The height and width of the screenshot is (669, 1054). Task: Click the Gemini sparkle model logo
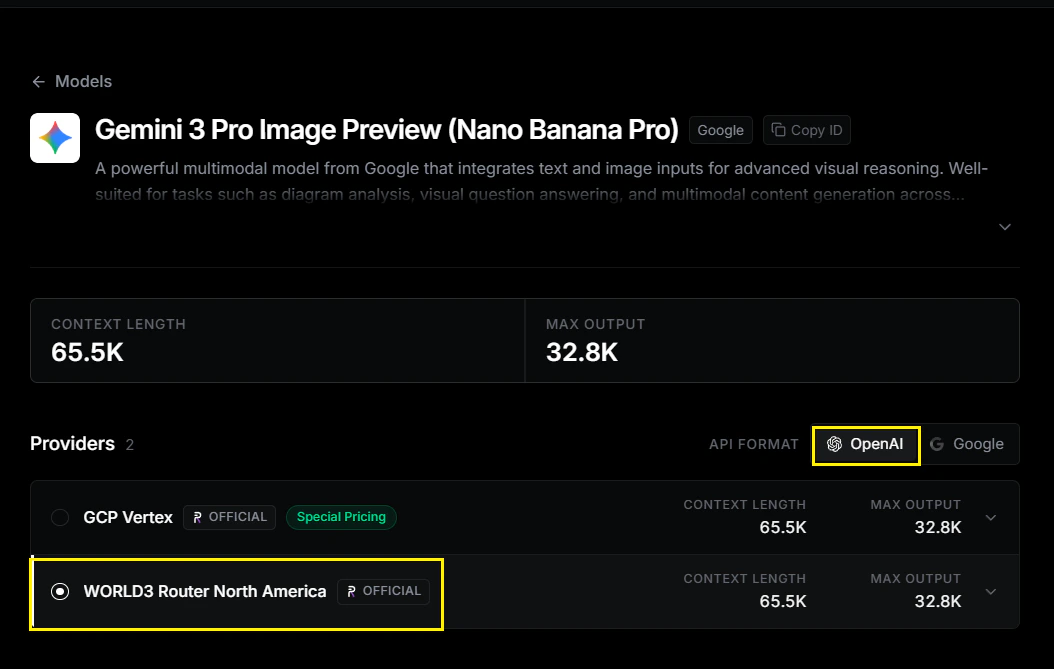[x=55, y=138]
